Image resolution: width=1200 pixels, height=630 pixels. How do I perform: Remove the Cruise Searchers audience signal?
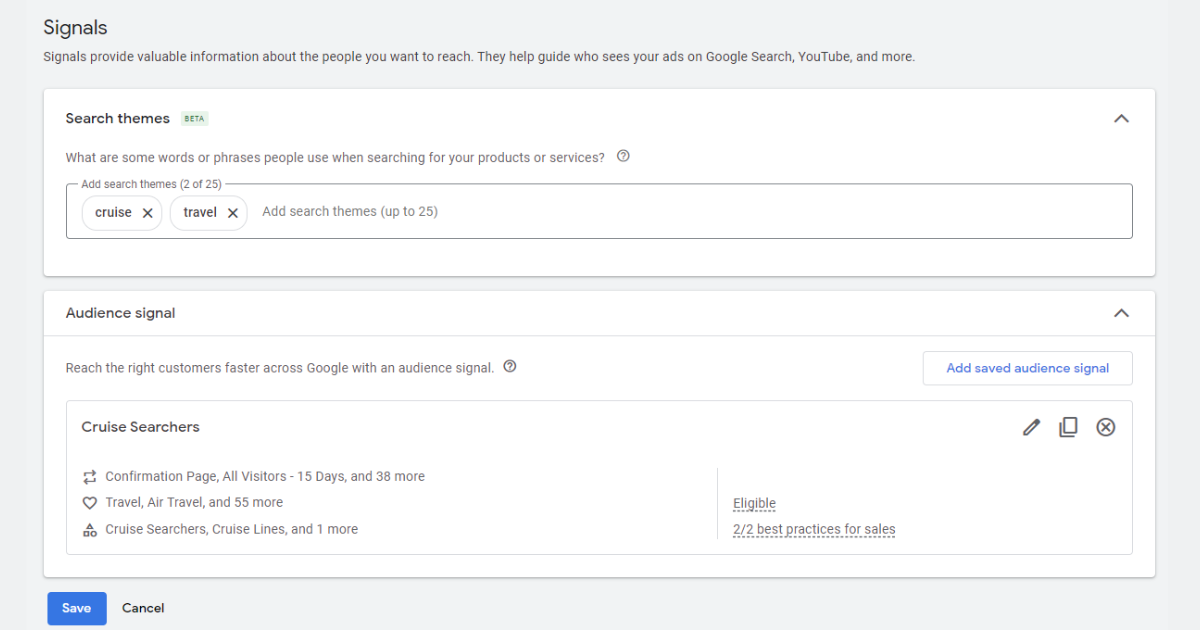pyautogui.click(x=1105, y=427)
